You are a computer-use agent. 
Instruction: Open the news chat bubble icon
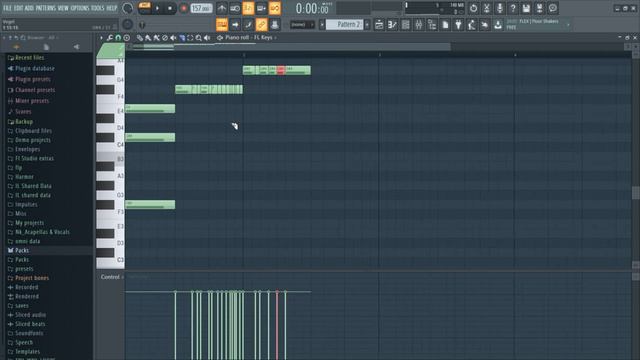pos(553,8)
